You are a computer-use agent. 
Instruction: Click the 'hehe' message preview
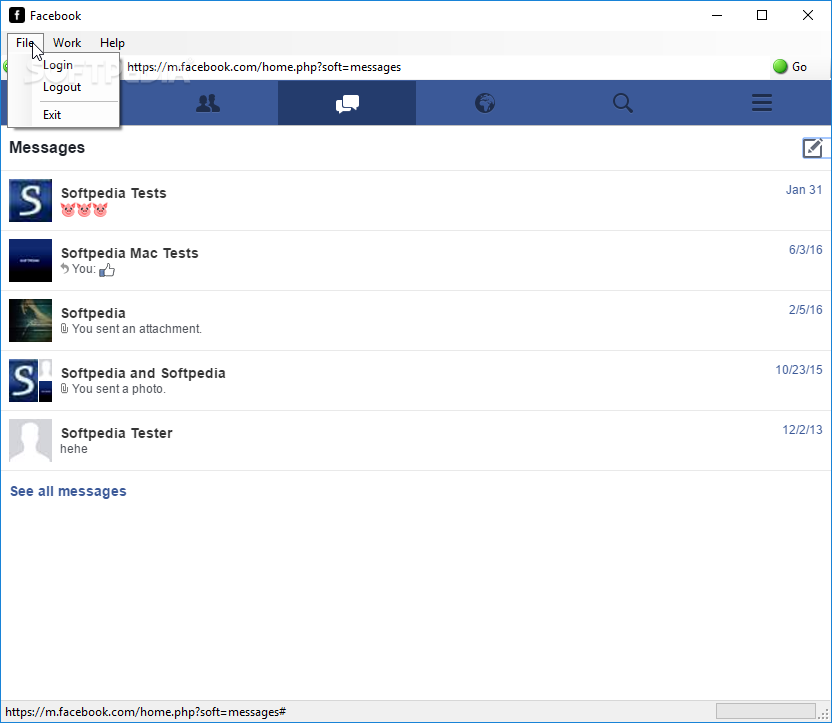(x=74, y=449)
